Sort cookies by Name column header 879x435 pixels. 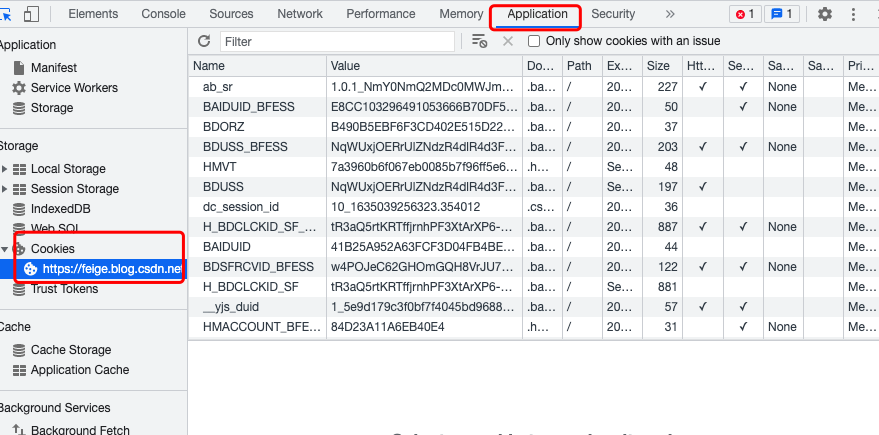pos(257,66)
